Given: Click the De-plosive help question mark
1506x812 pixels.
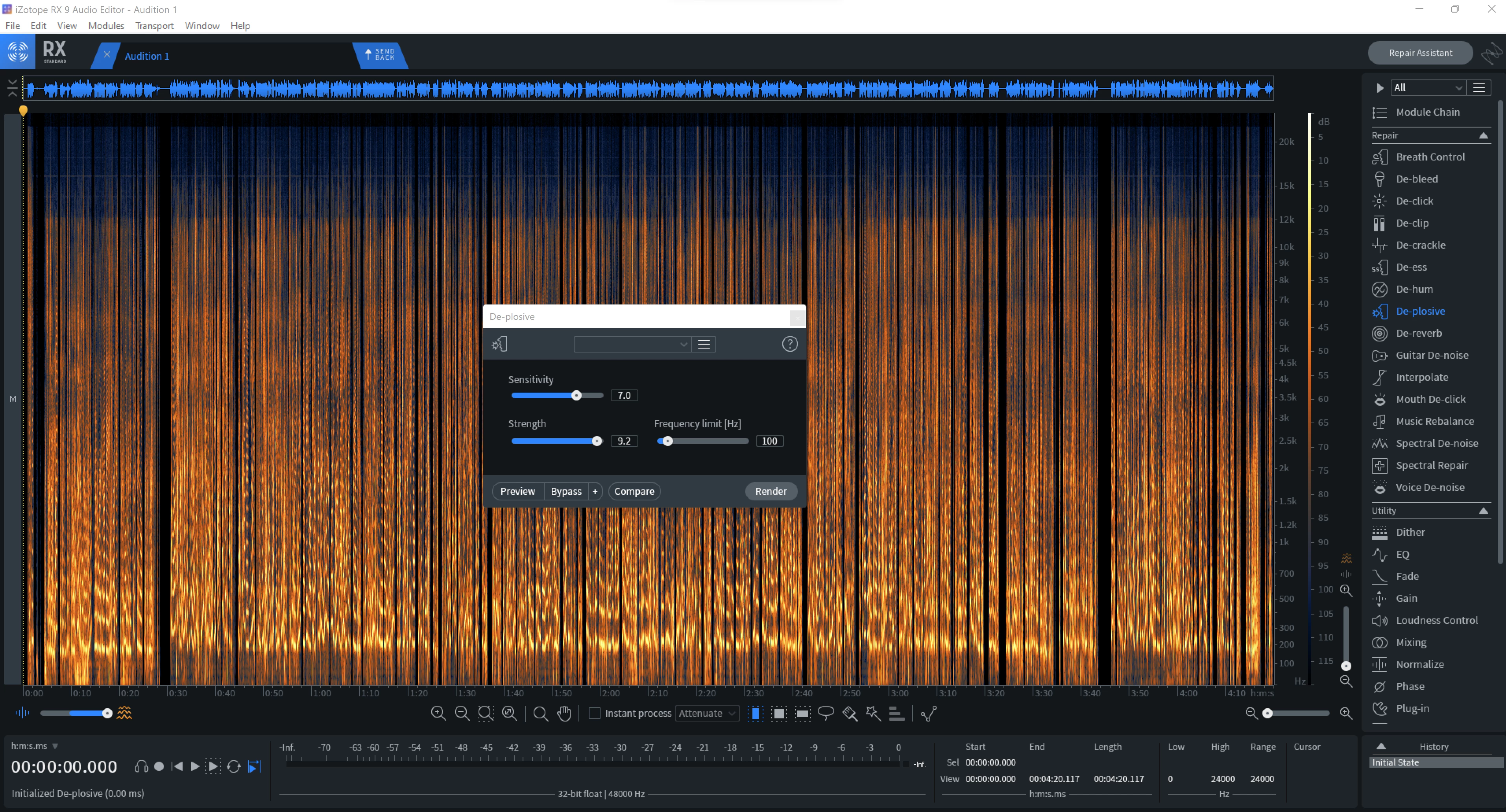Looking at the screenshot, I should (x=789, y=344).
